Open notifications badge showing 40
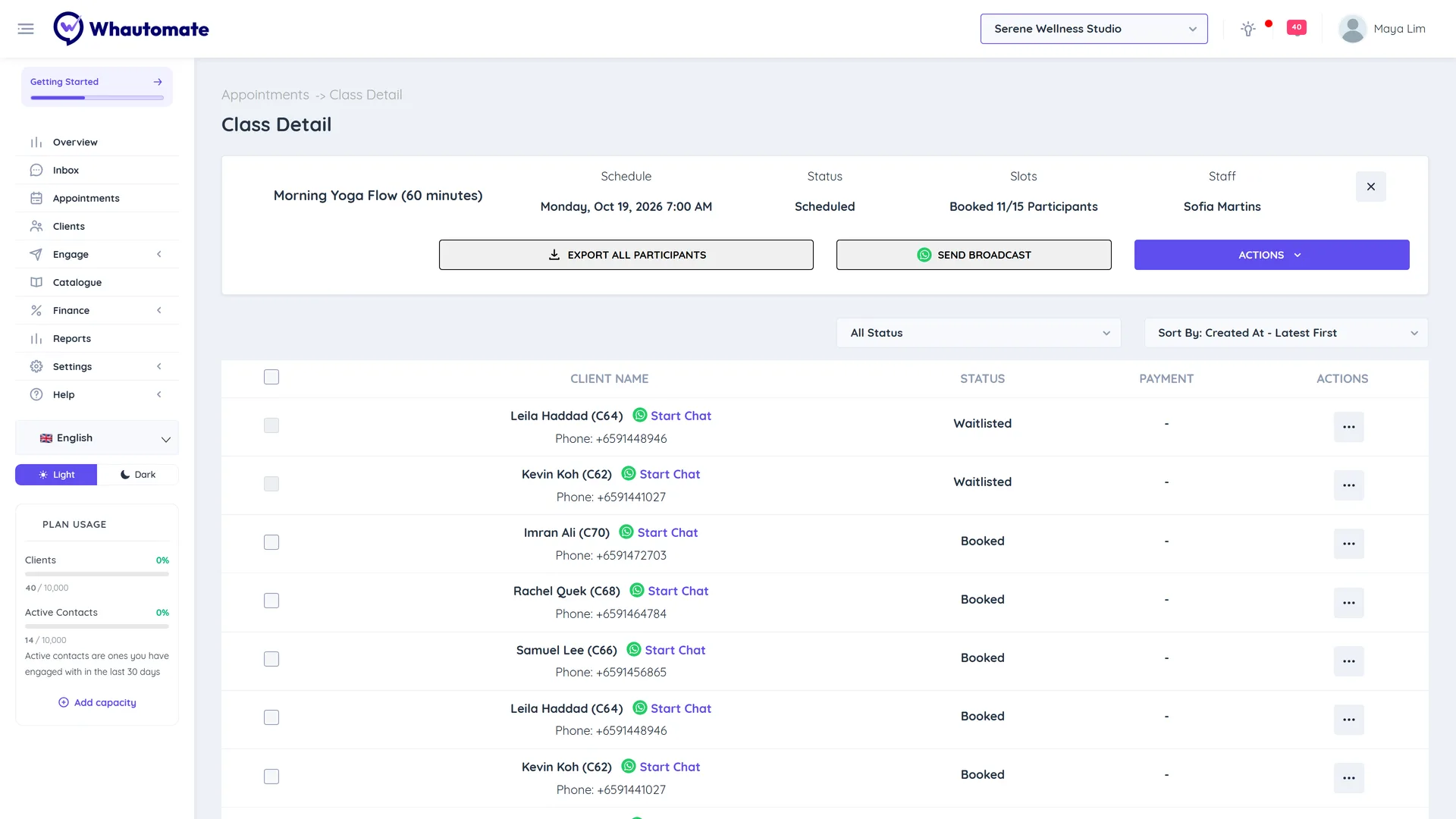The image size is (1456, 819). (x=1297, y=27)
